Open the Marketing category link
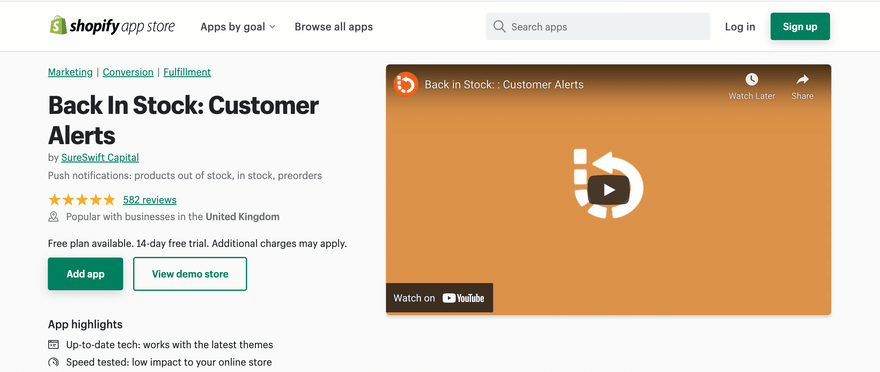The width and height of the screenshot is (880, 372). pos(70,72)
